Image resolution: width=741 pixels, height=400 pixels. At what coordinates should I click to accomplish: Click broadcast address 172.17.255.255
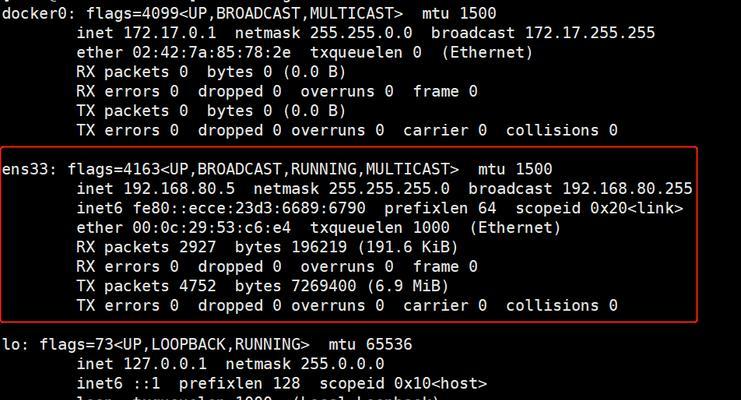pos(590,33)
